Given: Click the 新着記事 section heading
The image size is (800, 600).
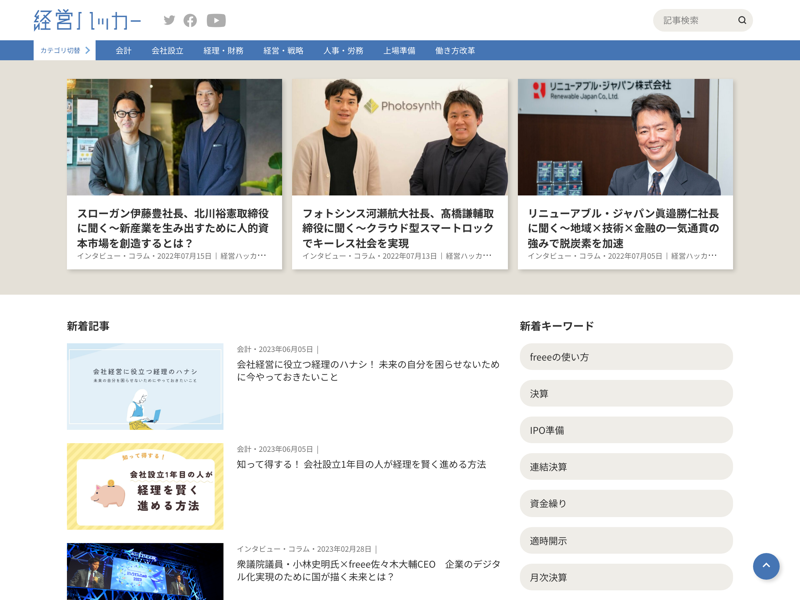Looking at the screenshot, I should pyautogui.click(x=88, y=326).
